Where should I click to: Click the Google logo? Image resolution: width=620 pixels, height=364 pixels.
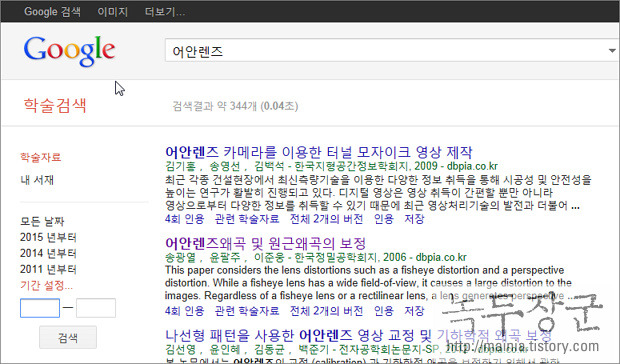pyautogui.click(x=70, y=51)
